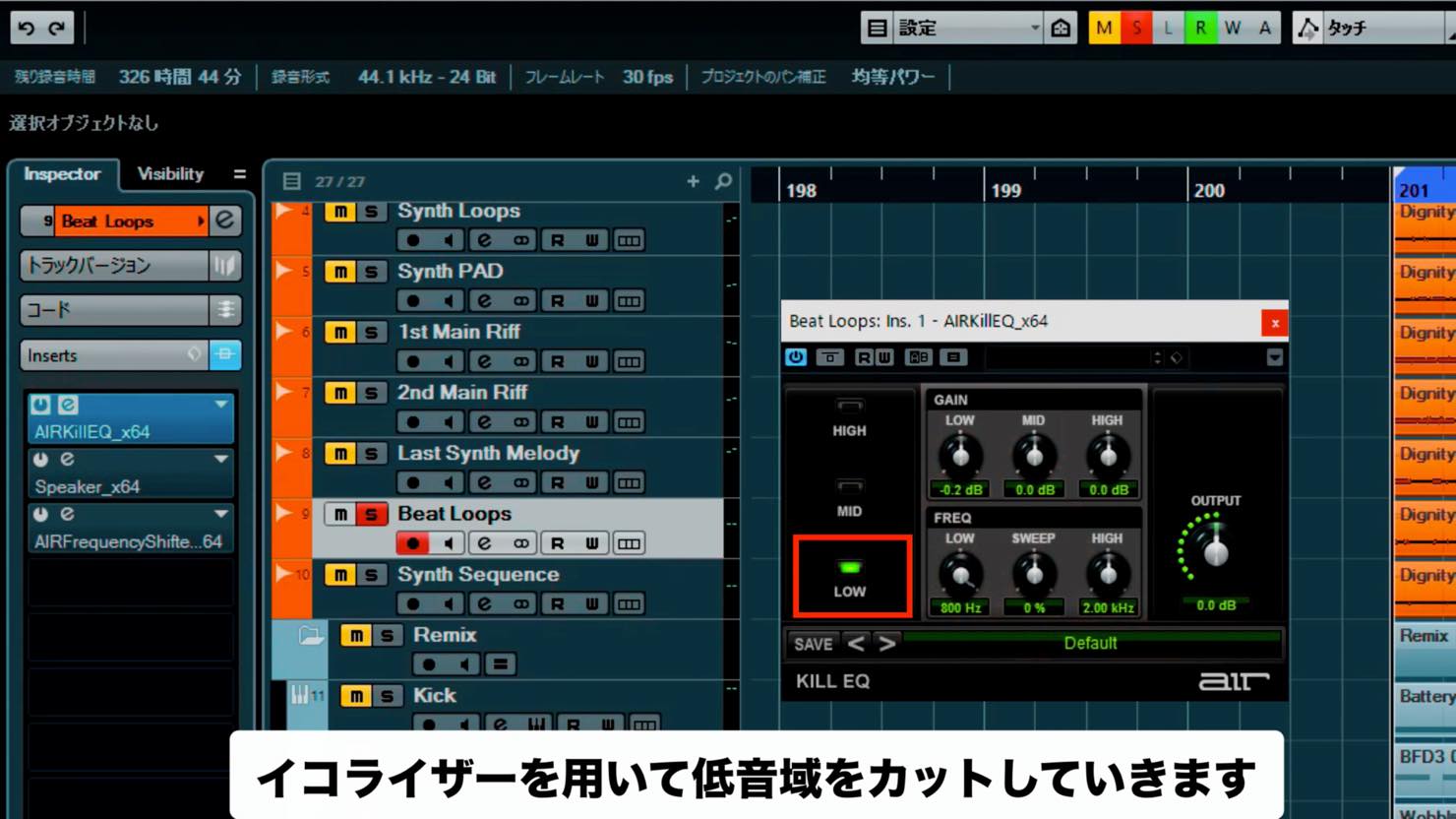1456x819 pixels.
Task: Open edit channel settings on Synth Loops track
Action: tap(484, 240)
